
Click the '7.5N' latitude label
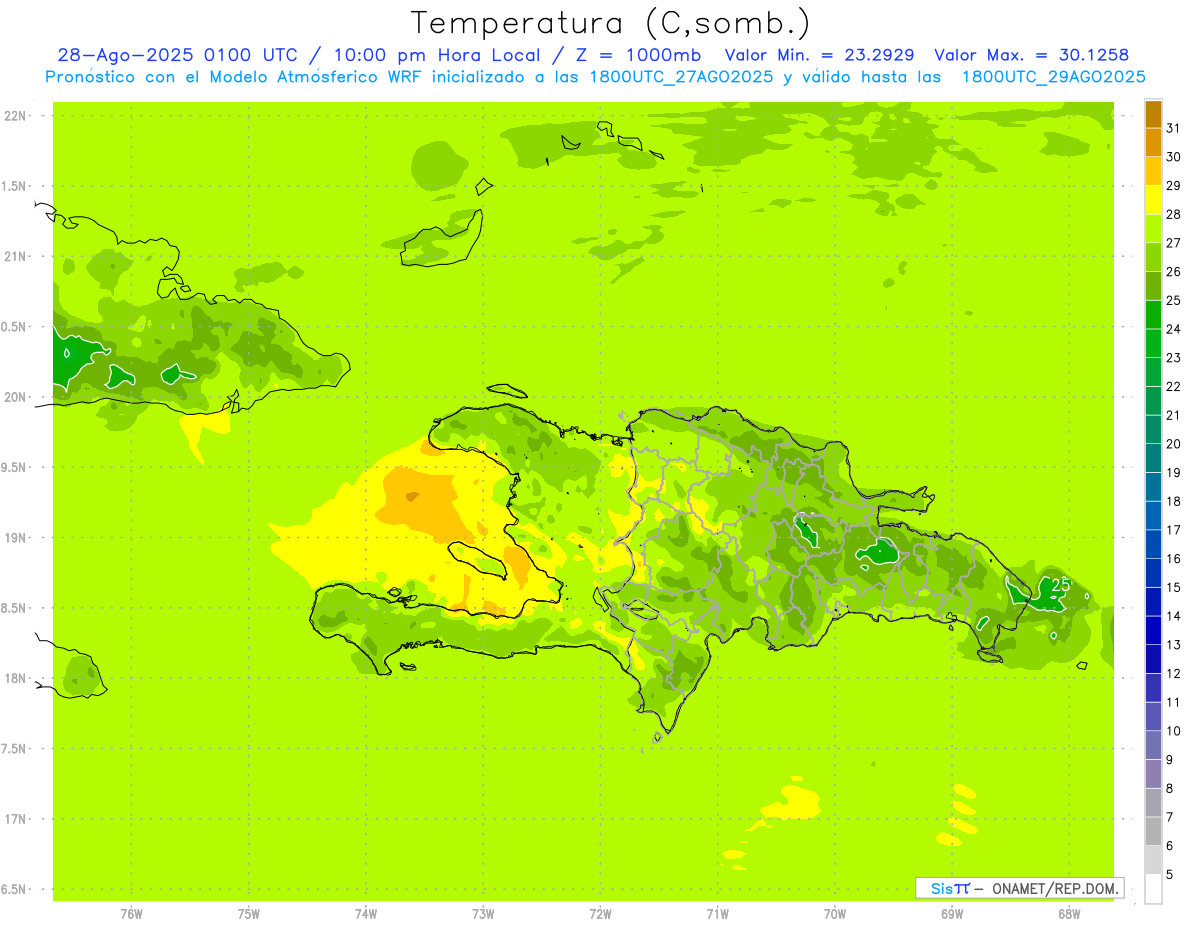point(15,749)
